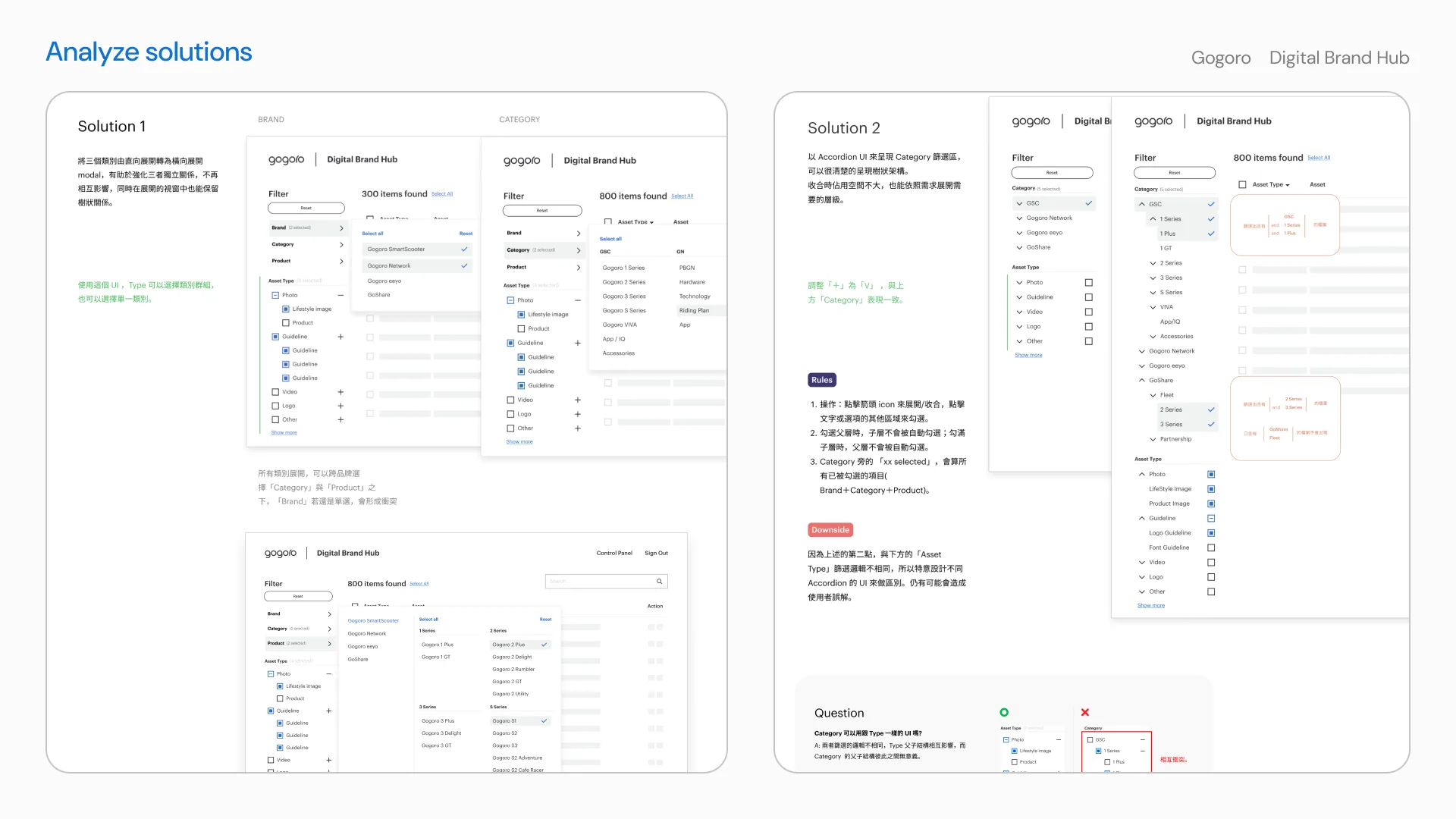Image resolution: width=1456 pixels, height=819 pixels.
Task: Select Gogoro 2 Rumbler in the Product dropdown
Action: pos(513,669)
